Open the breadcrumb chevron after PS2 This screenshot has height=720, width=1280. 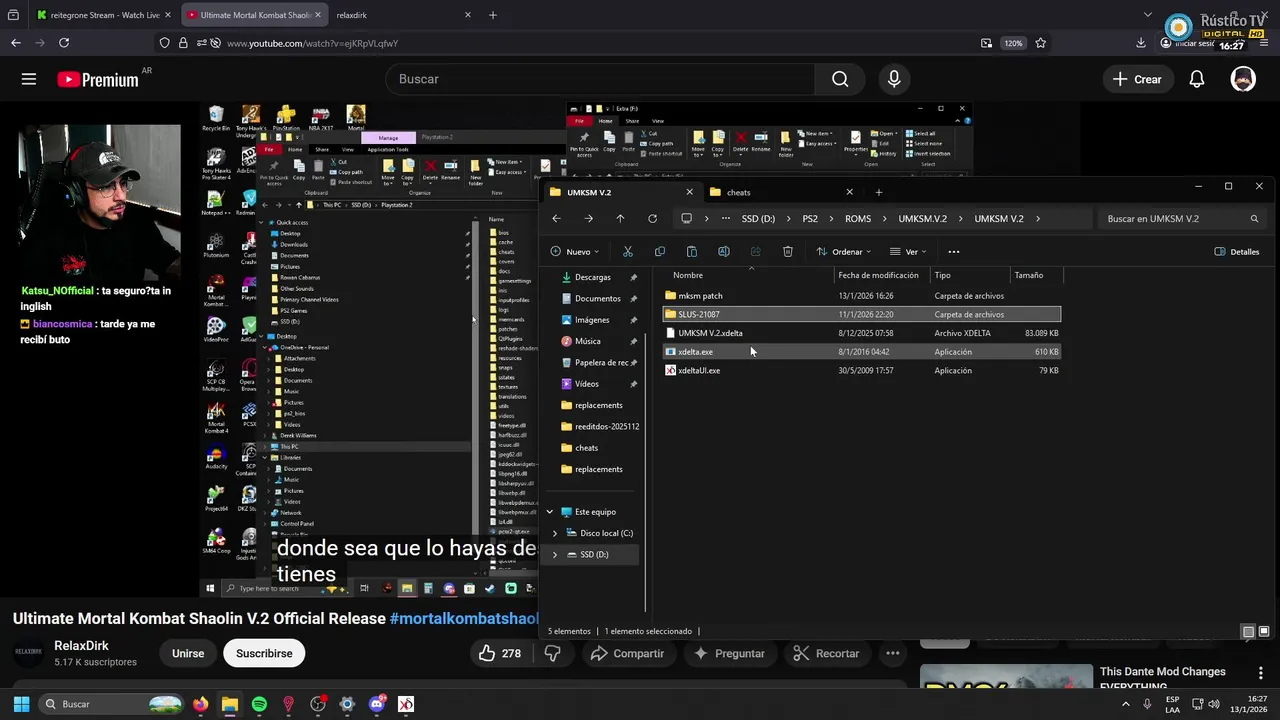pyautogui.click(x=830, y=219)
